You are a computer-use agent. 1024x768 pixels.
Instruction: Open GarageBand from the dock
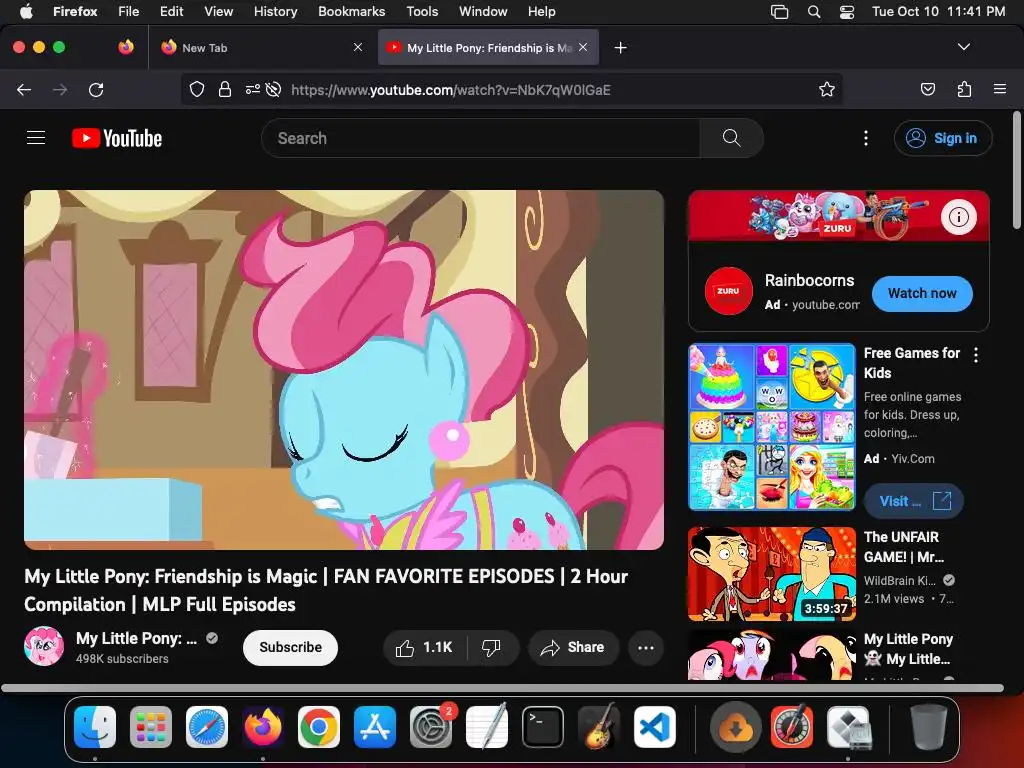click(x=598, y=727)
